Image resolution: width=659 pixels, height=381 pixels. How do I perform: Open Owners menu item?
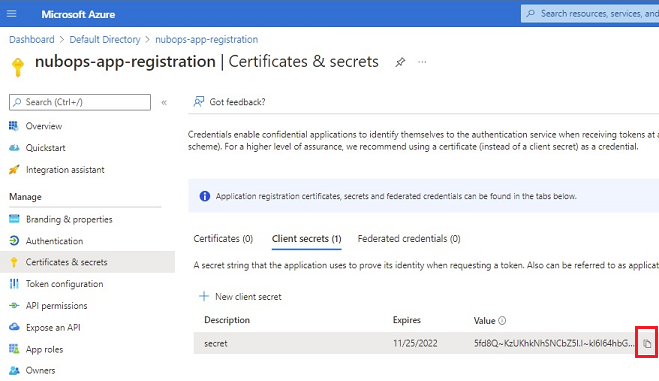pyautogui.click(x=40, y=370)
